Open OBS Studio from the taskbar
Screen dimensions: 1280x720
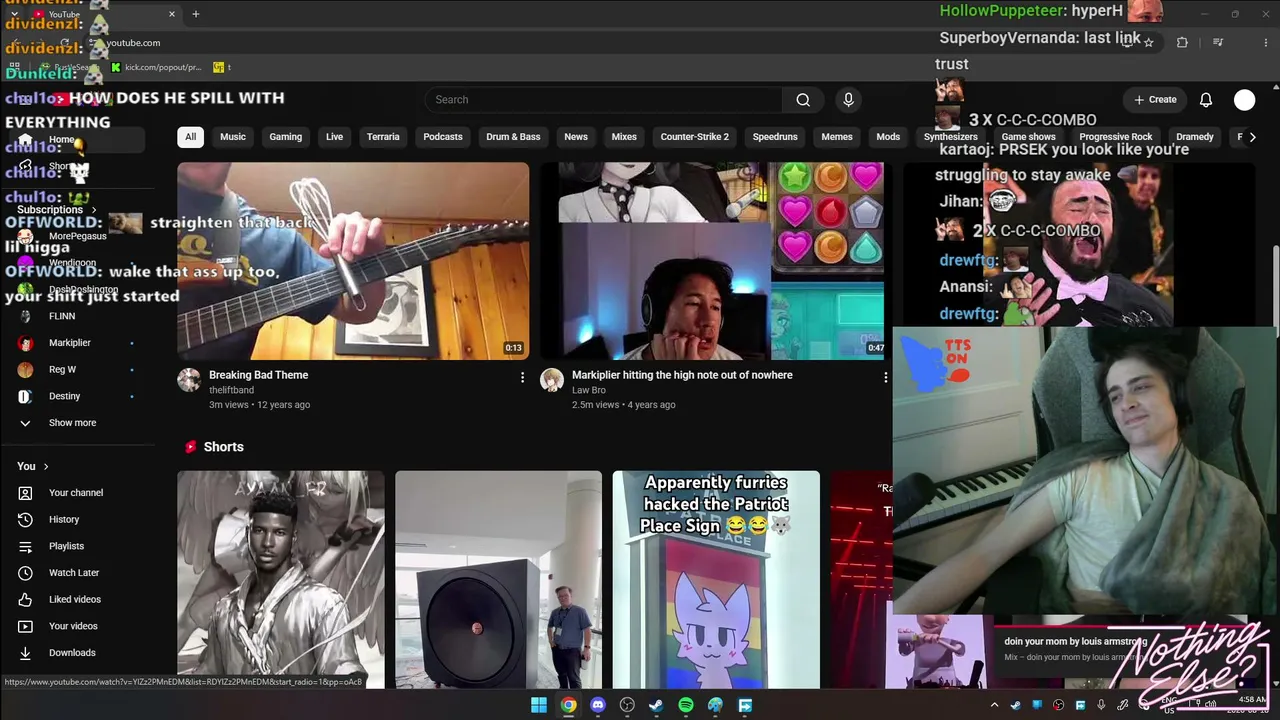click(x=627, y=705)
